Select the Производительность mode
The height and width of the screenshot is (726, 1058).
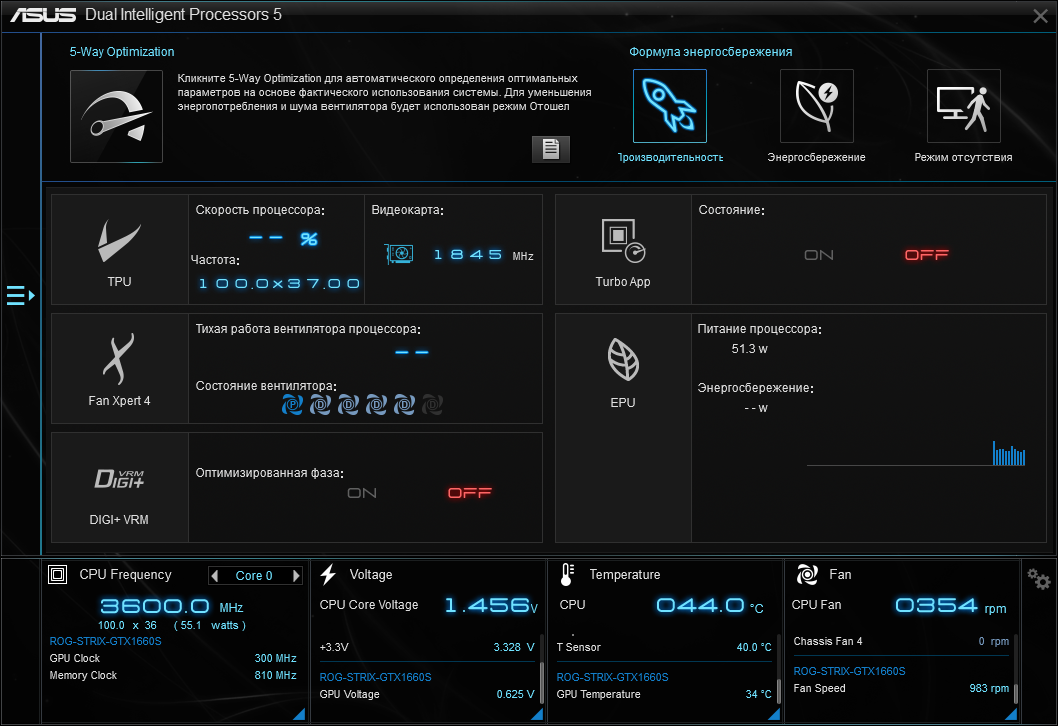(669, 105)
